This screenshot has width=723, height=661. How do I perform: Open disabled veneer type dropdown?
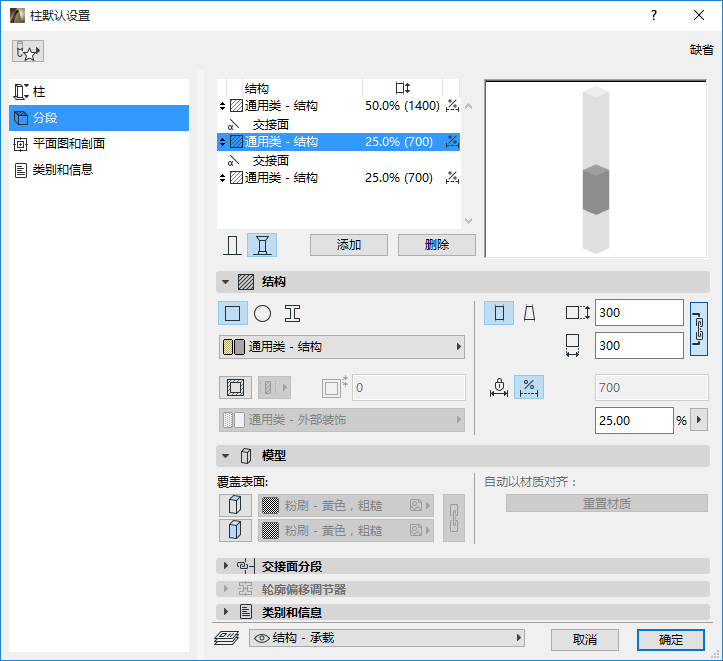point(274,388)
